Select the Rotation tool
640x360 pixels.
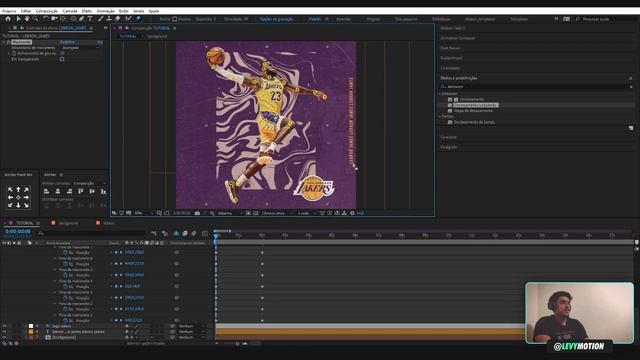click(45, 19)
